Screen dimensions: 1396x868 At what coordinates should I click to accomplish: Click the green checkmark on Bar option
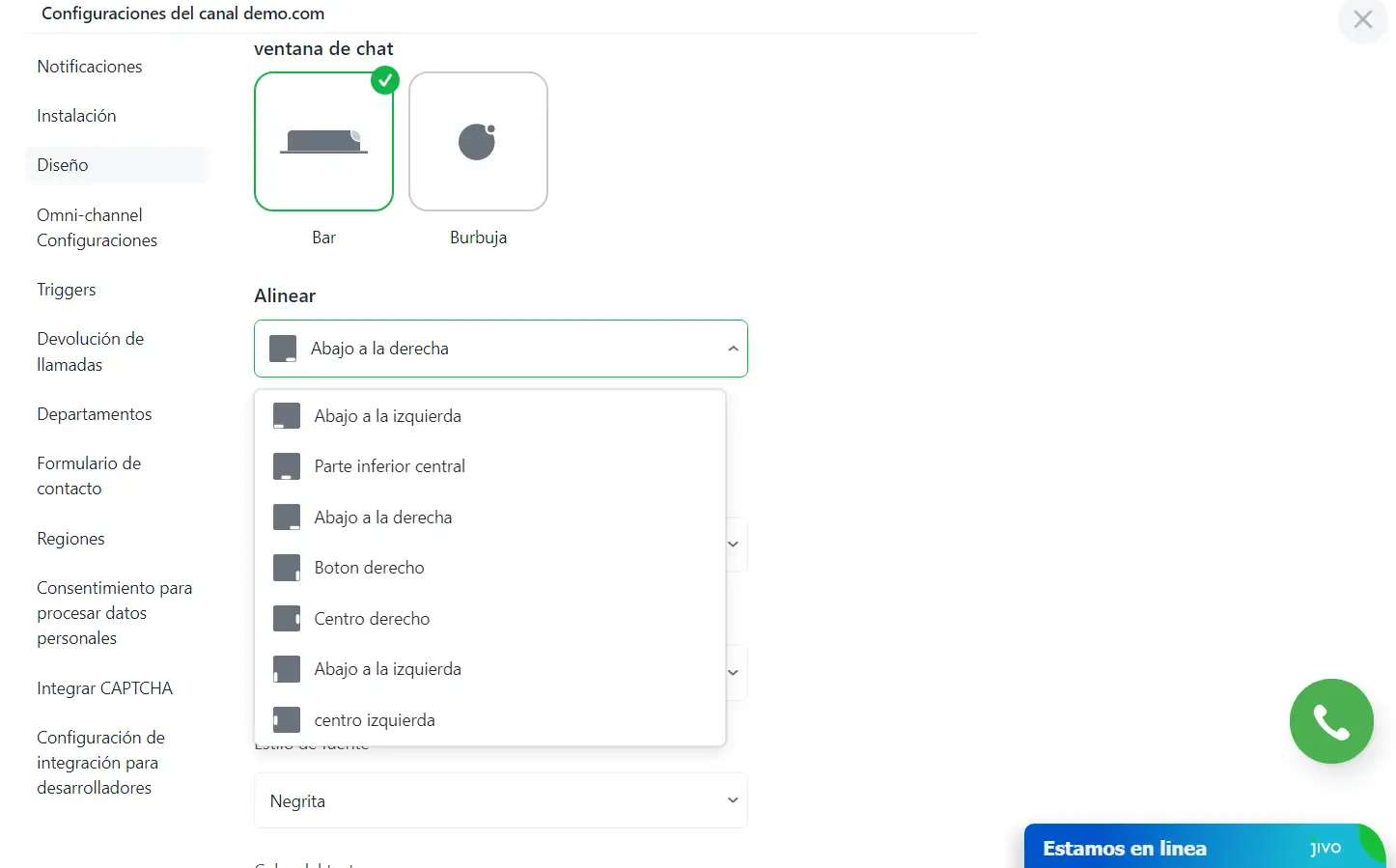(x=385, y=81)
